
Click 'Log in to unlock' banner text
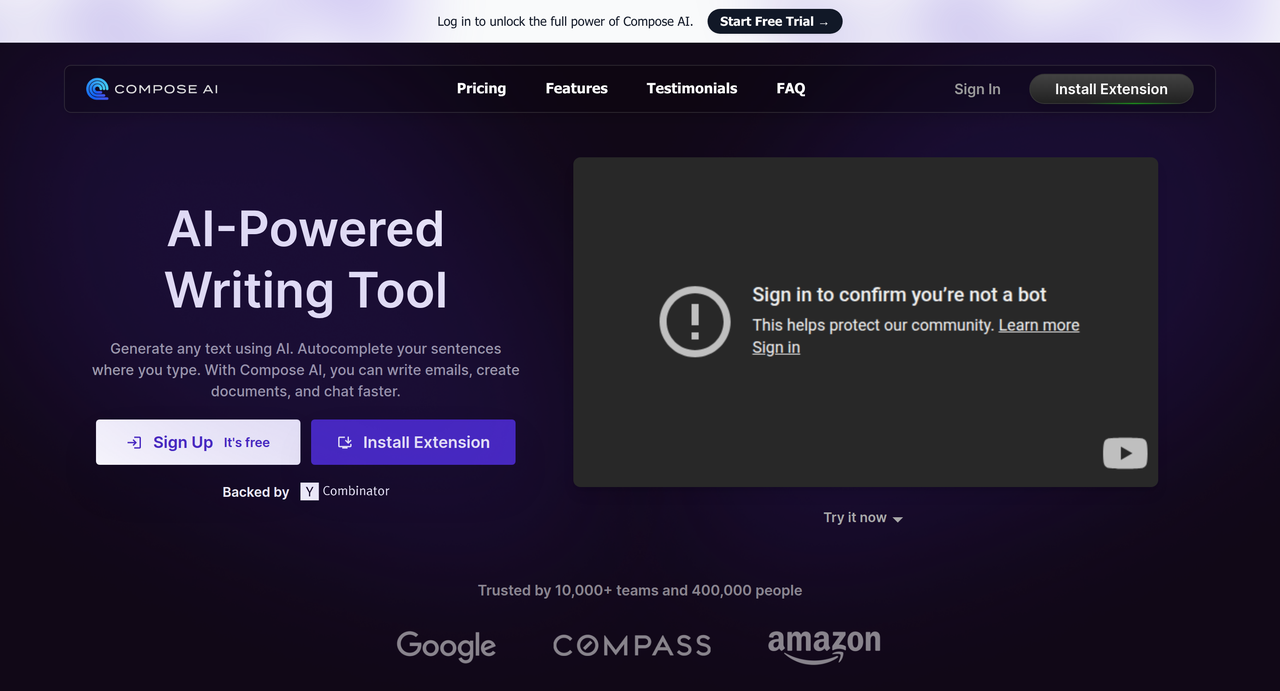[x=565, y=21]
